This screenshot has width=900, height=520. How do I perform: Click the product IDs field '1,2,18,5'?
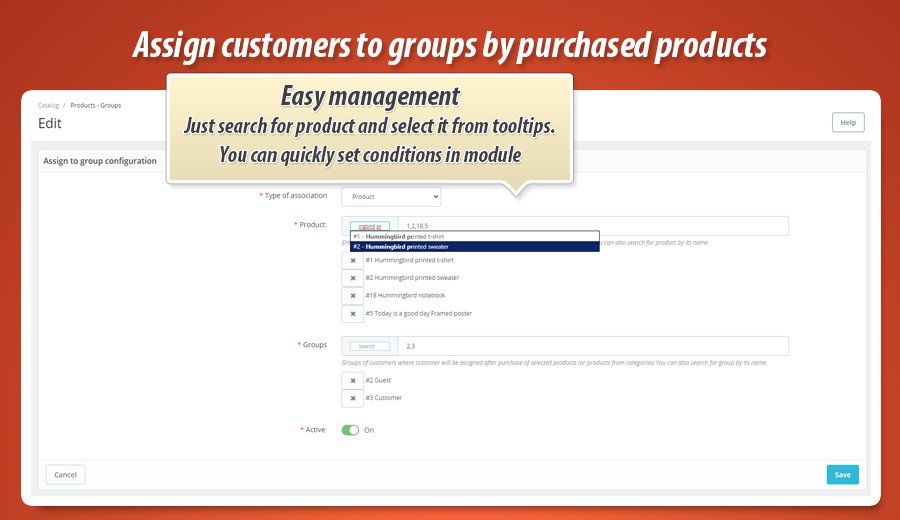point(592,226)
